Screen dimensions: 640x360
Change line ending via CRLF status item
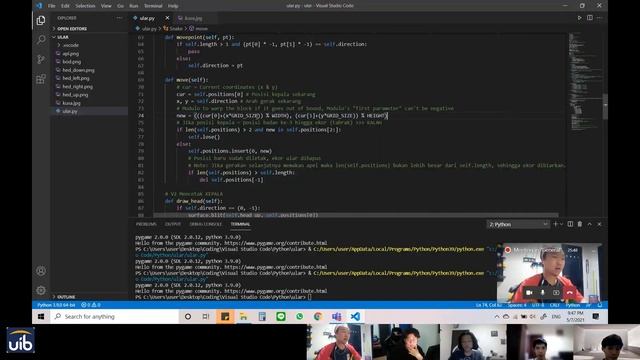tap(555, 305)
